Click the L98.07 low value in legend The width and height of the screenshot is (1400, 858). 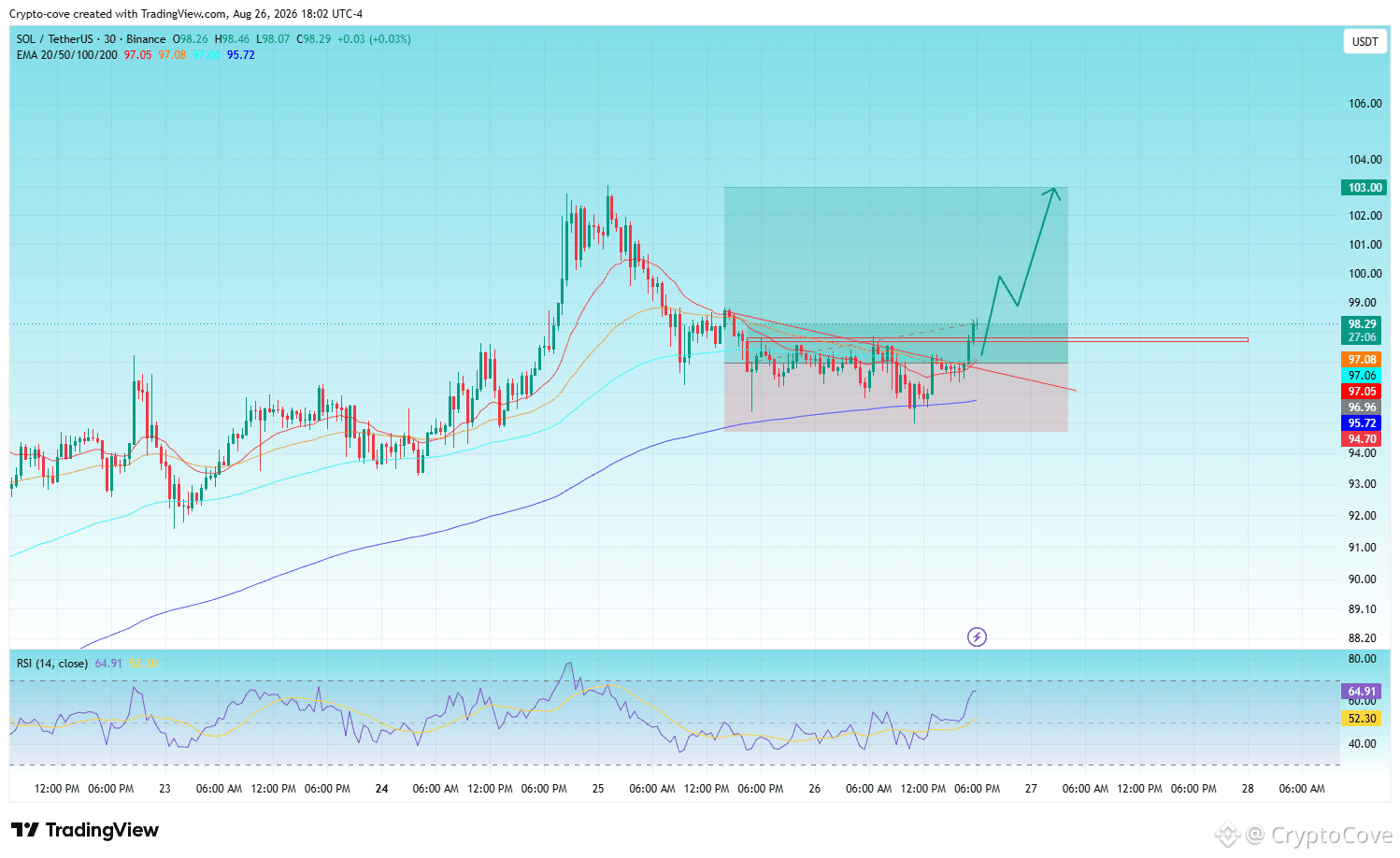click(273, 39)
